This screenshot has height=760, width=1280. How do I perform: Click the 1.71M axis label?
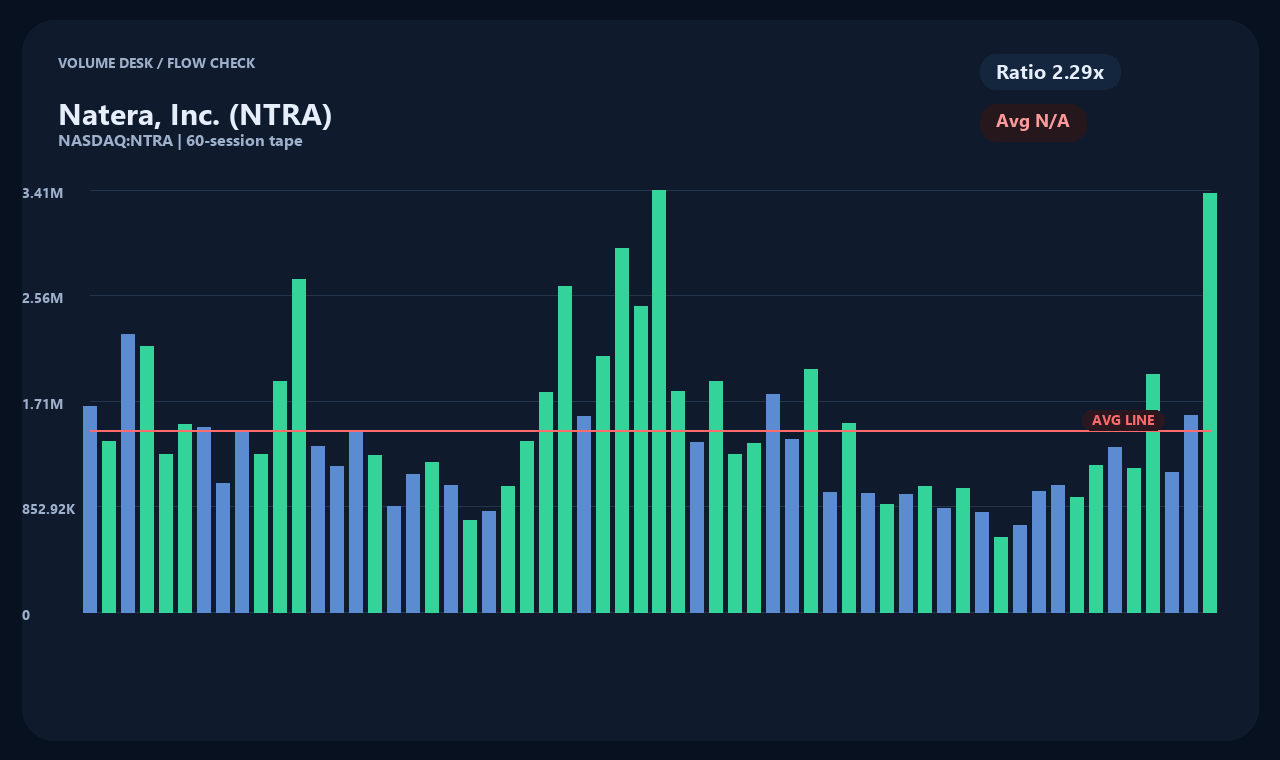click(43, 404)
